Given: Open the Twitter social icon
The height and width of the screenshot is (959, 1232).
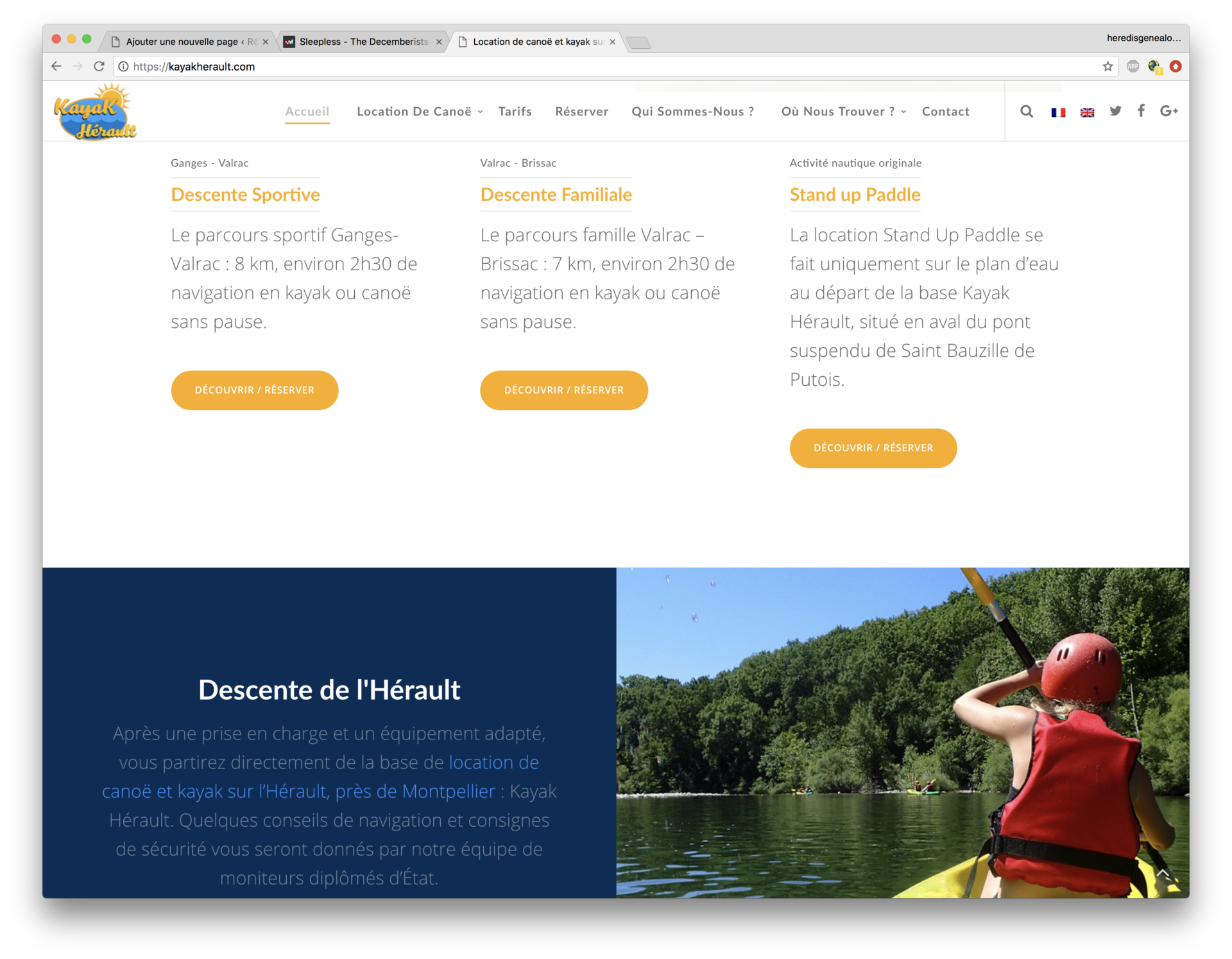Looking at the screenshot, I should pos(1115,111).
